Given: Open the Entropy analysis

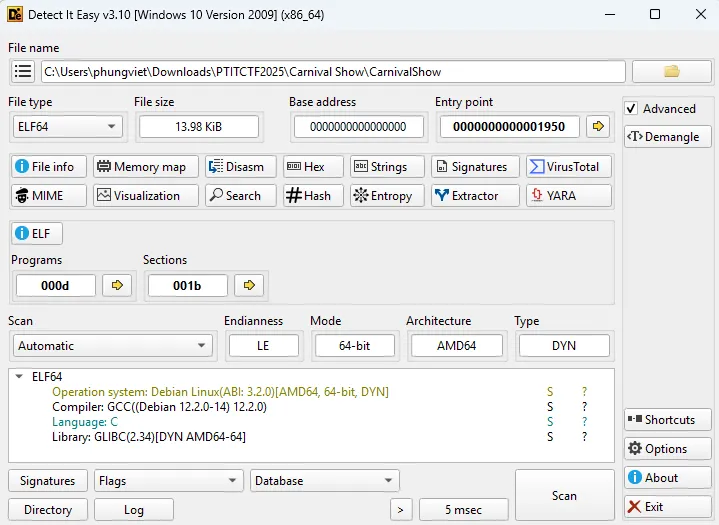Looking at the screenshot, I should point(383,196).
